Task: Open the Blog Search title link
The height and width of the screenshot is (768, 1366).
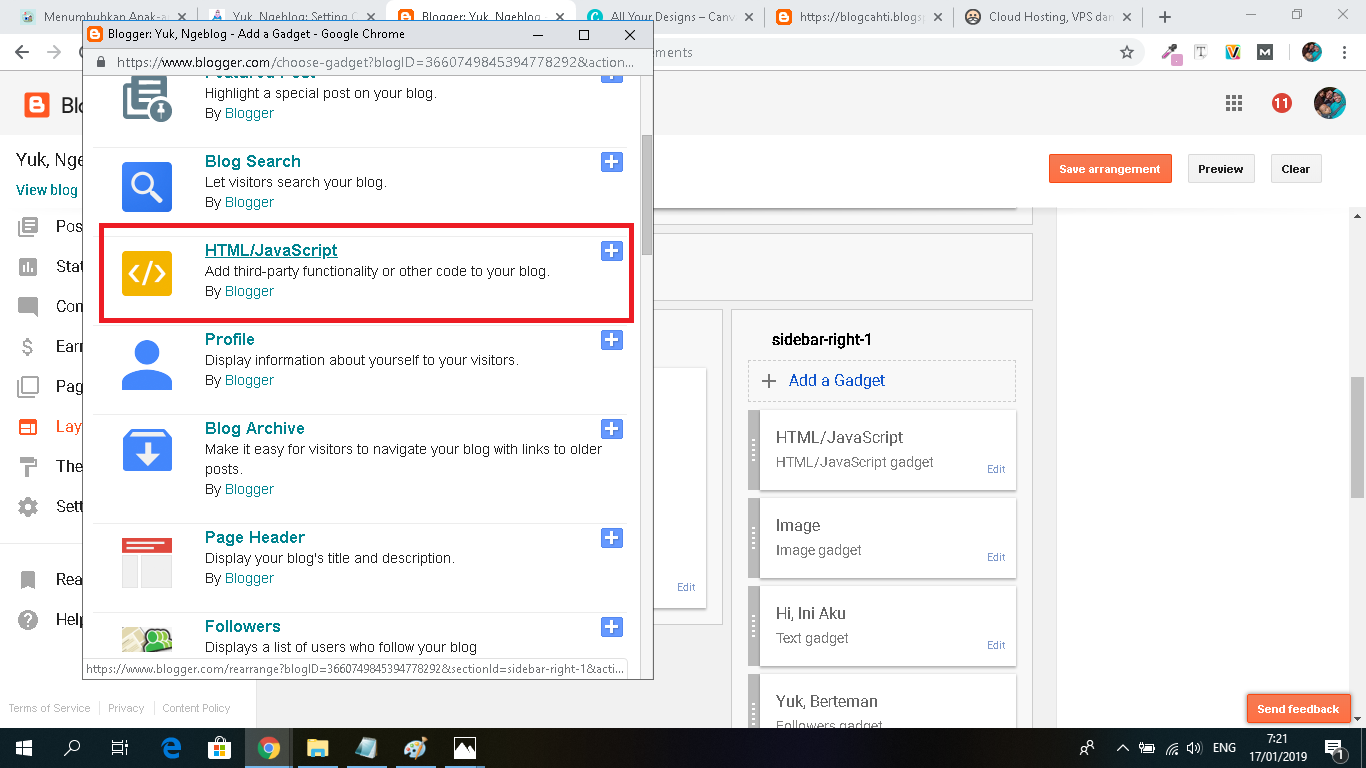Action: pos(252,161)
